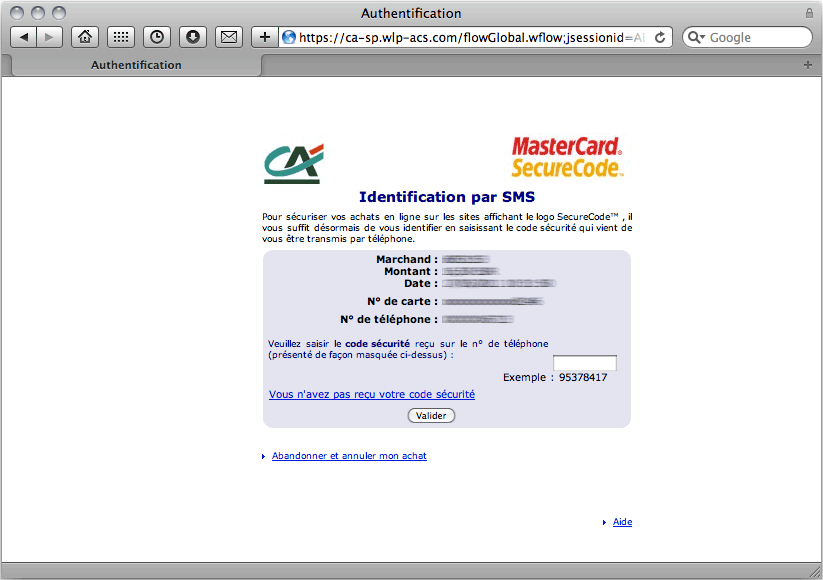Go forward with the right arrow button
Image resolution: width=823 pixels, height=580 pixels.
[x=49, y=37]
